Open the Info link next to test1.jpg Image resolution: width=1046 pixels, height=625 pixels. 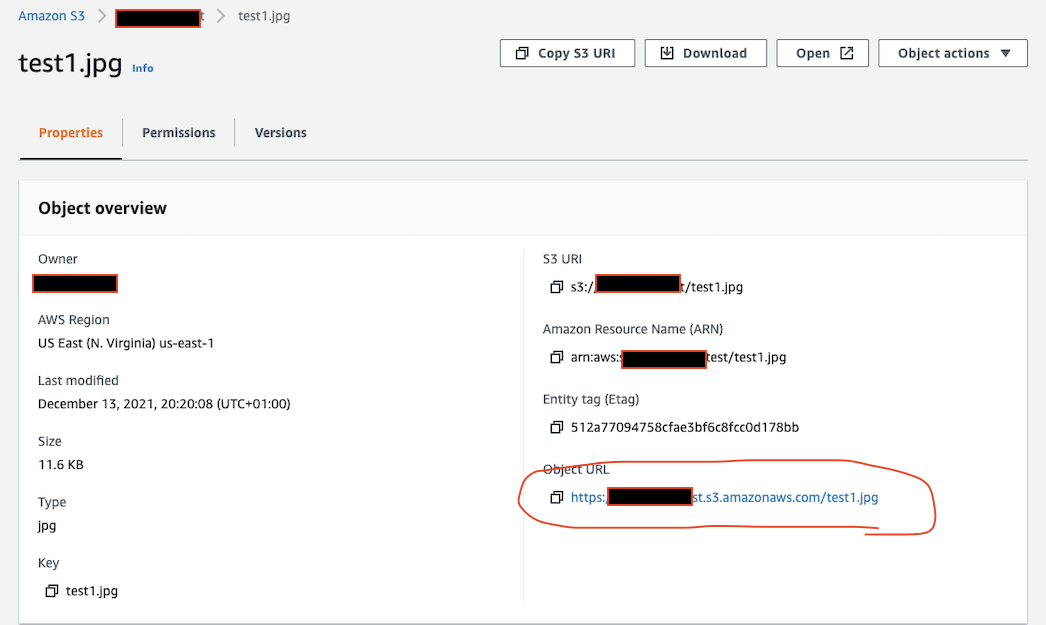[143, 69]
